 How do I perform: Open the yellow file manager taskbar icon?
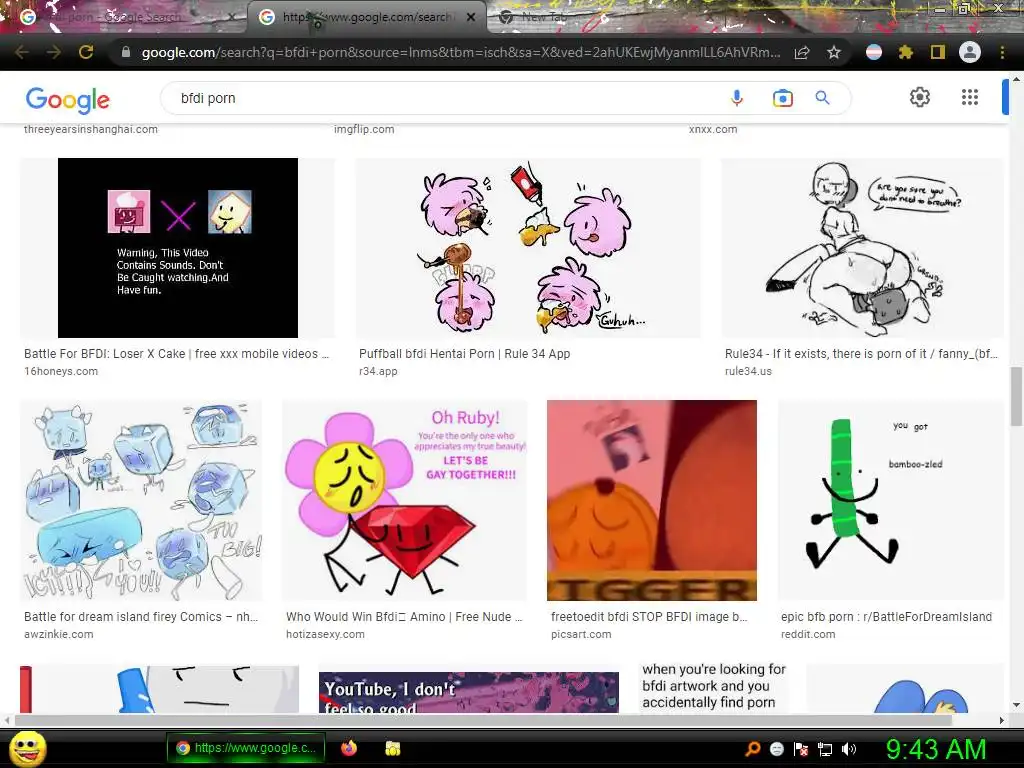pyautogui.click(x=392, y=748)
